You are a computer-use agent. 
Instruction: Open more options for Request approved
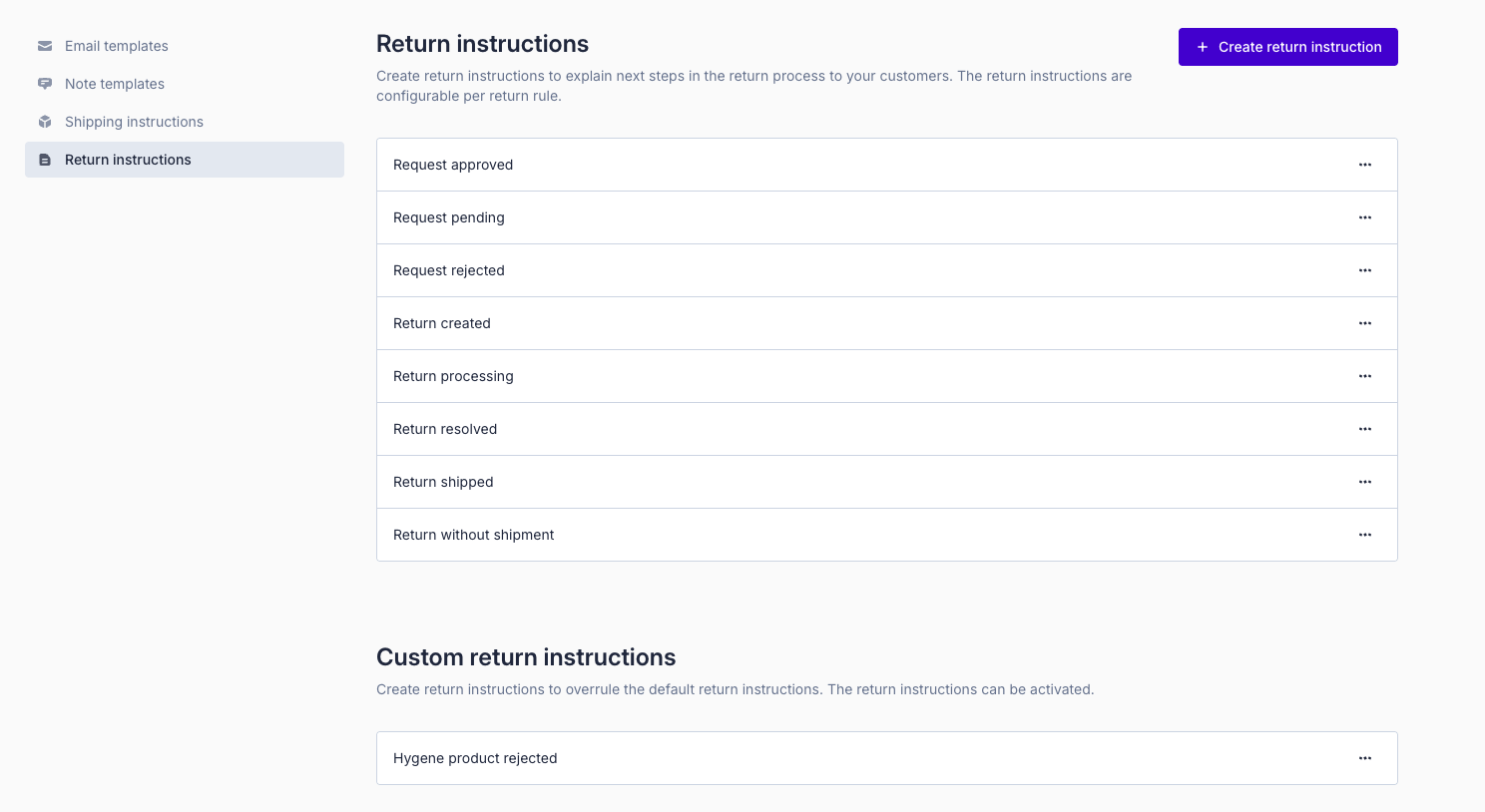coord(1365,165)
